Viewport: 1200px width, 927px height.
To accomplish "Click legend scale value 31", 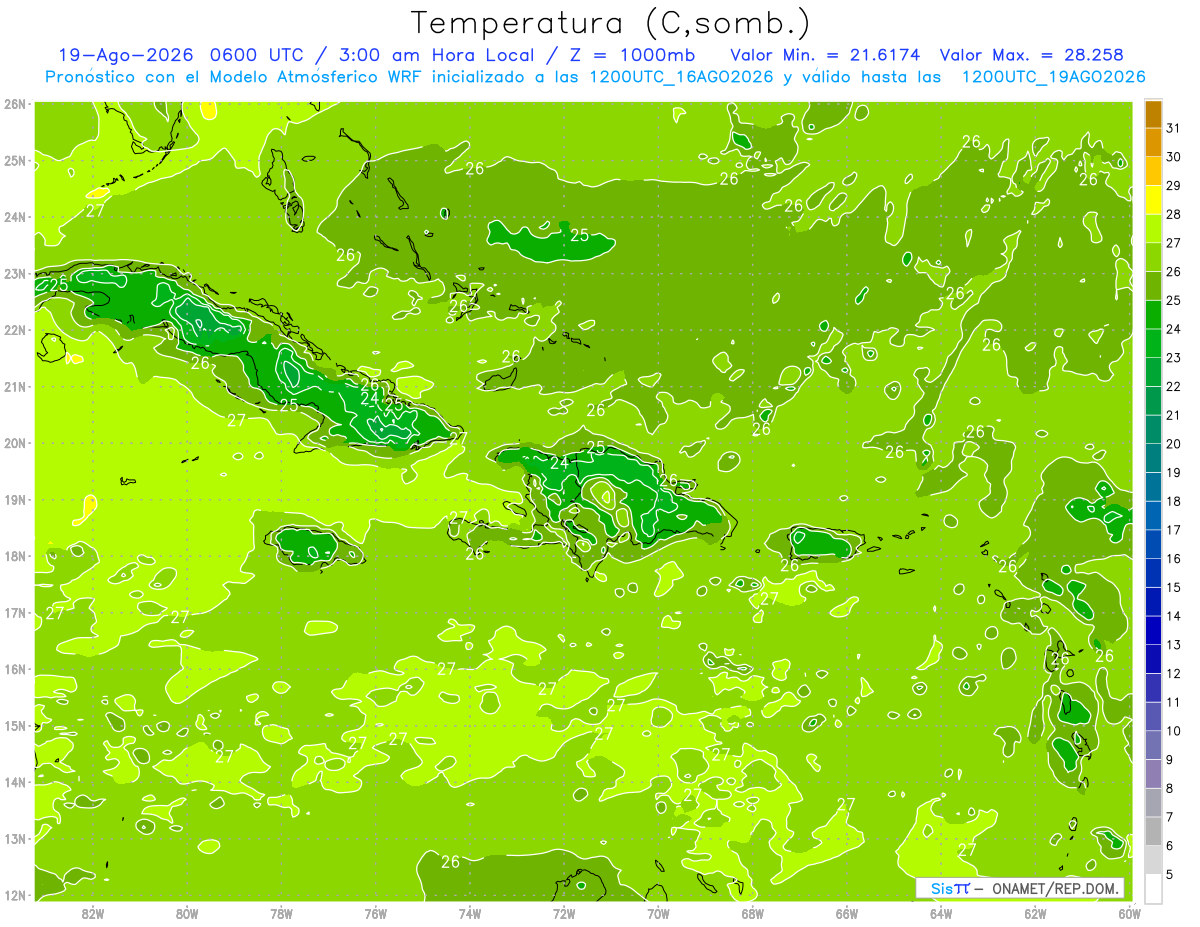I will click(1174, 128).
